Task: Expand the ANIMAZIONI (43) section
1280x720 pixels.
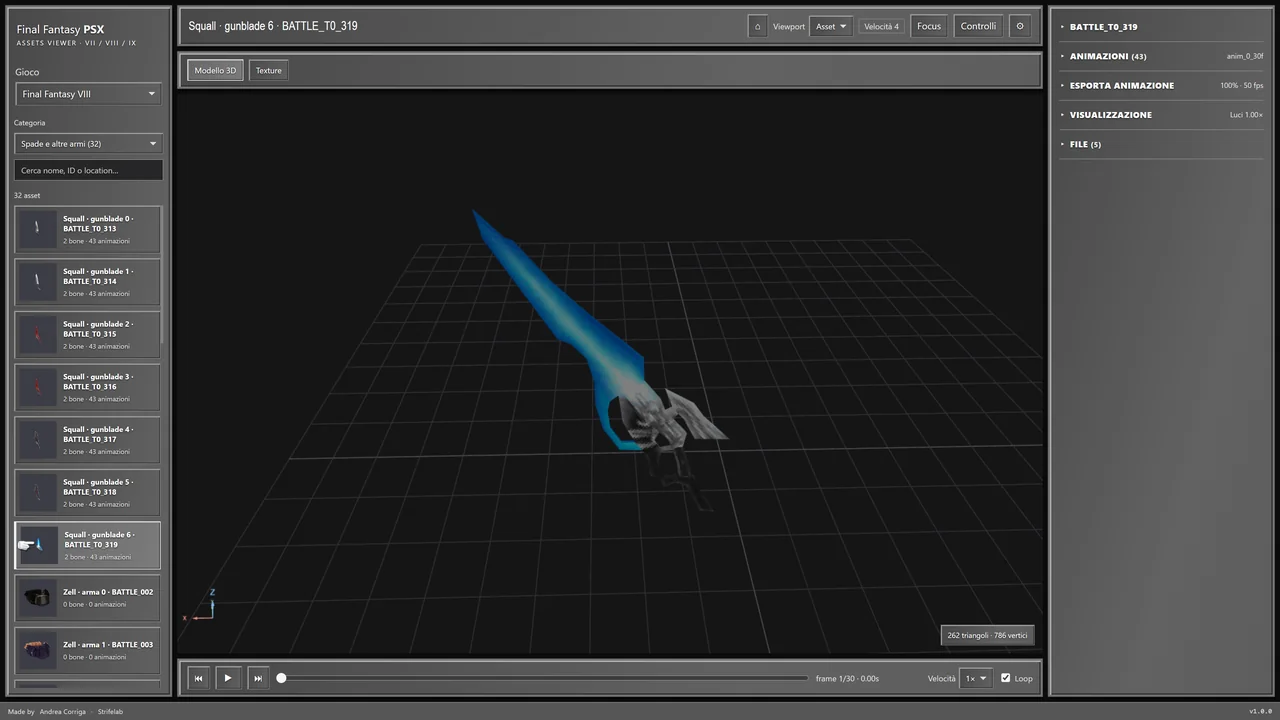Action: pos(1162,56)
